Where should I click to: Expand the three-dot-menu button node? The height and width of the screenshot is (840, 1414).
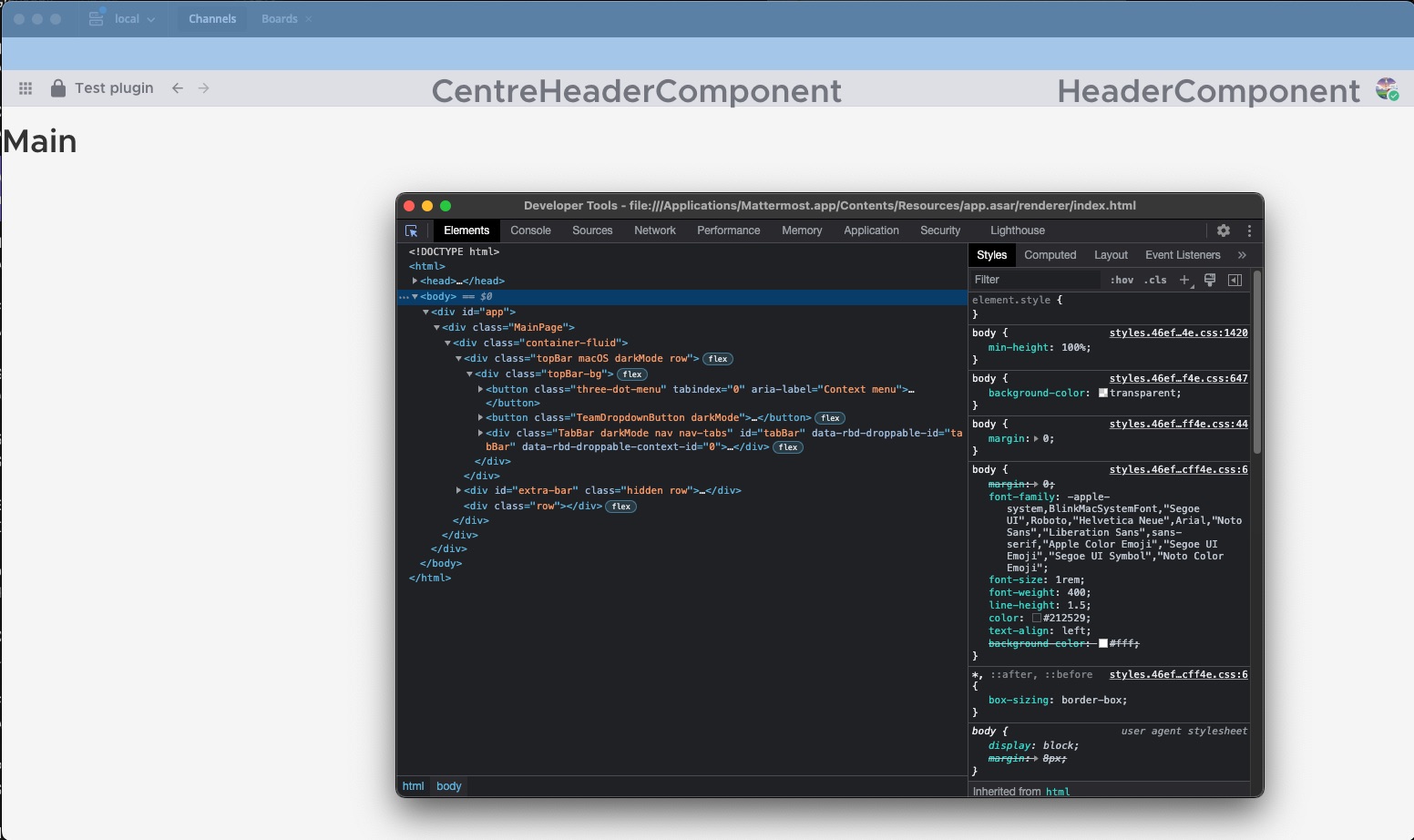pyautogui.click(x=482, y=389)
